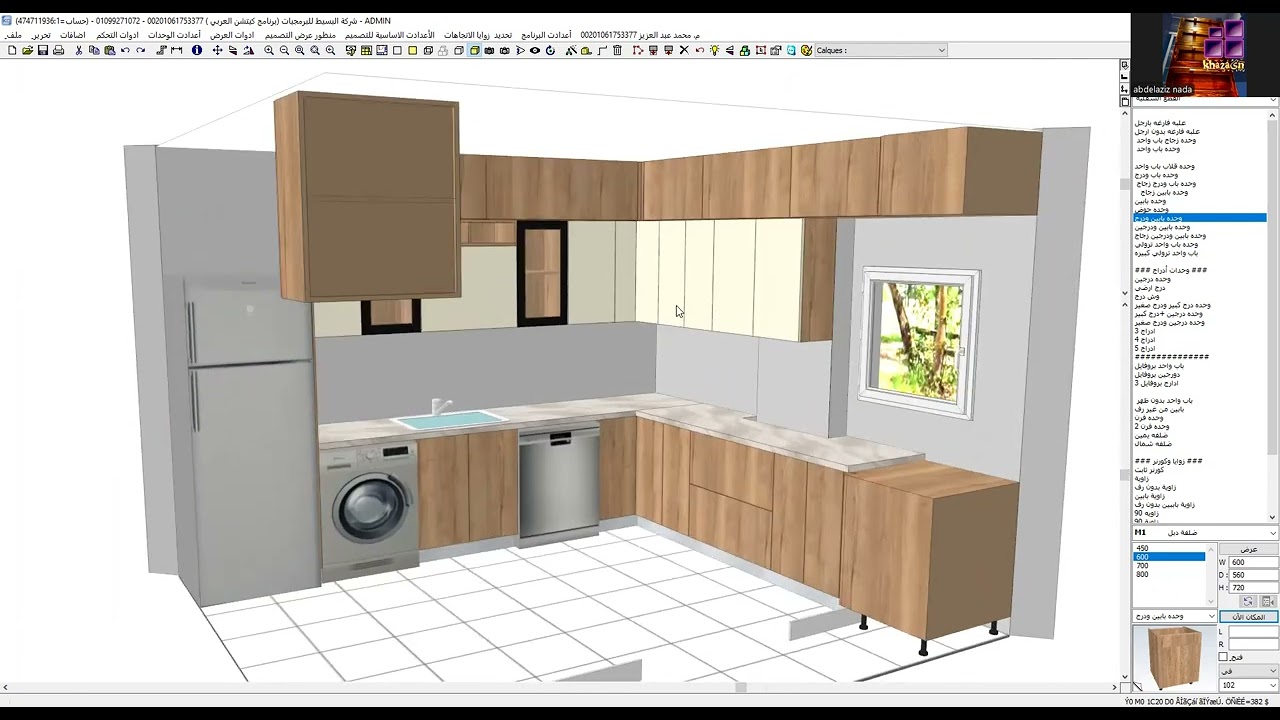
Task: Select the highlighted وحده بابين ودرج list item
Action: coord(1199,218)
